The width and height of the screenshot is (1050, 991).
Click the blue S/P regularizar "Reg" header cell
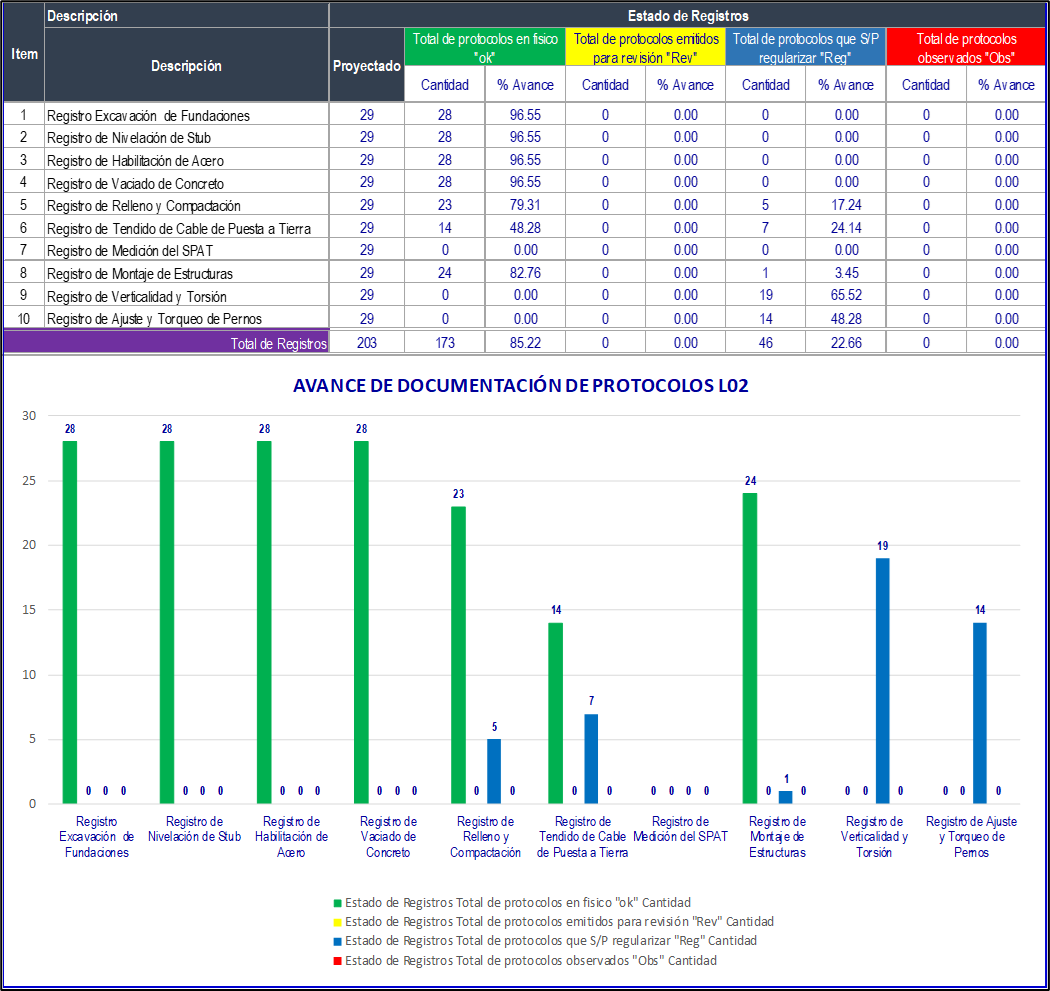(805, 46)
